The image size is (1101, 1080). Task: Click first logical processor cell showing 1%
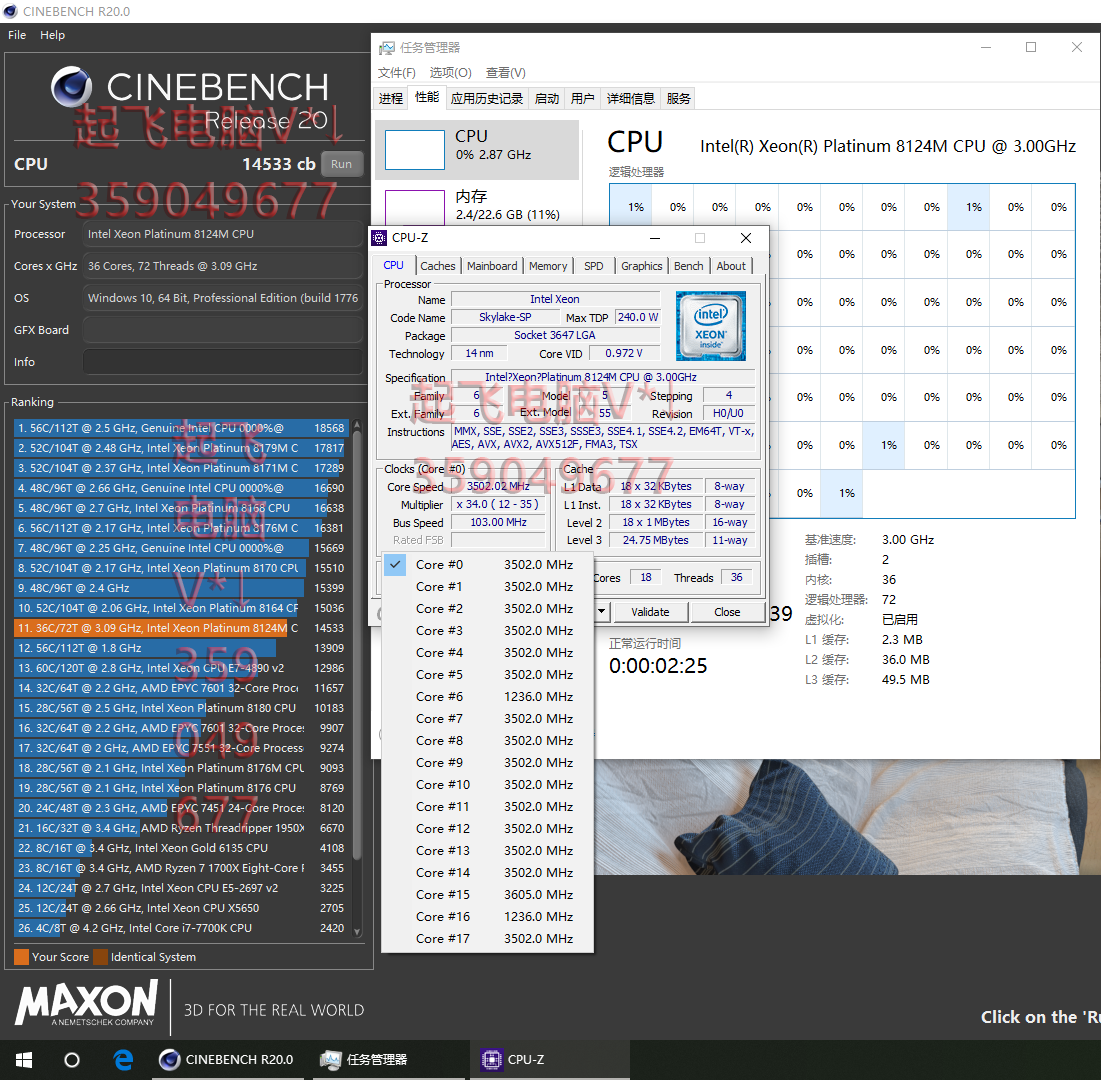tap(631, 207)
